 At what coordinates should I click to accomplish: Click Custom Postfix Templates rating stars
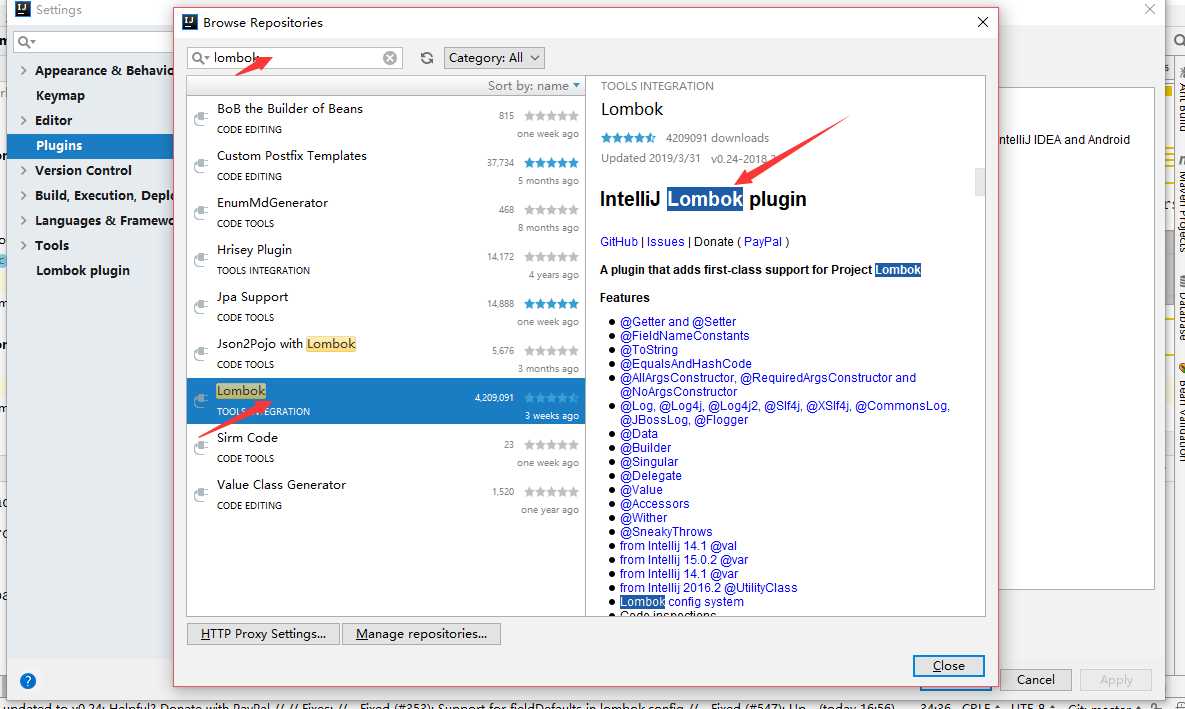pos(552,163)
